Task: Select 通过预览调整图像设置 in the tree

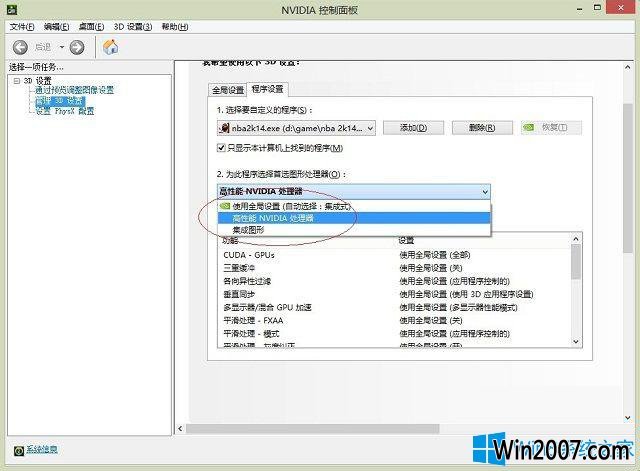Action: click(74, 90)
